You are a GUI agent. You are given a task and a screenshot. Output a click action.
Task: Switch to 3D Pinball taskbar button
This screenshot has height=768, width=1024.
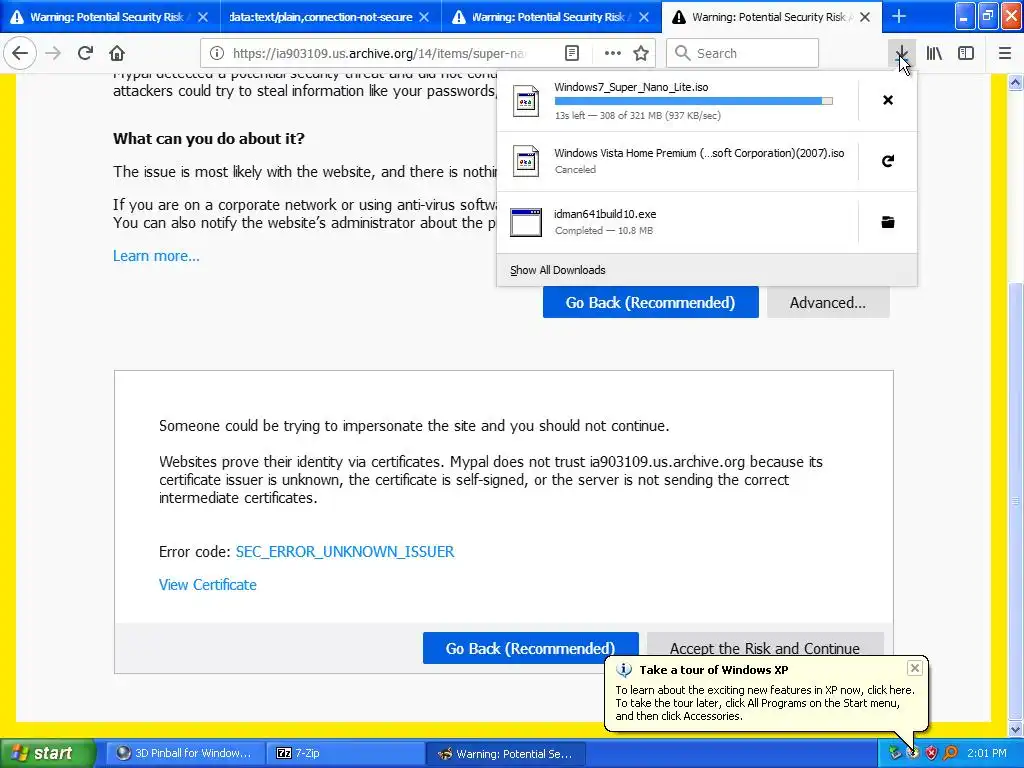184,753
